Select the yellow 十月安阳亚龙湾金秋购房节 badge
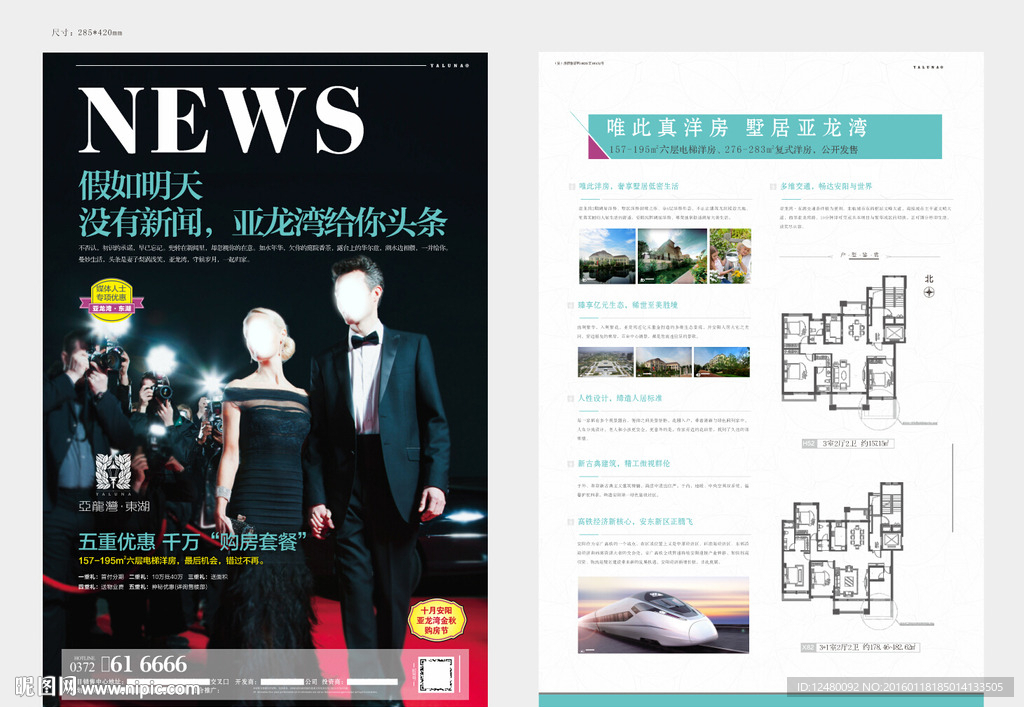 click(437, 620)
